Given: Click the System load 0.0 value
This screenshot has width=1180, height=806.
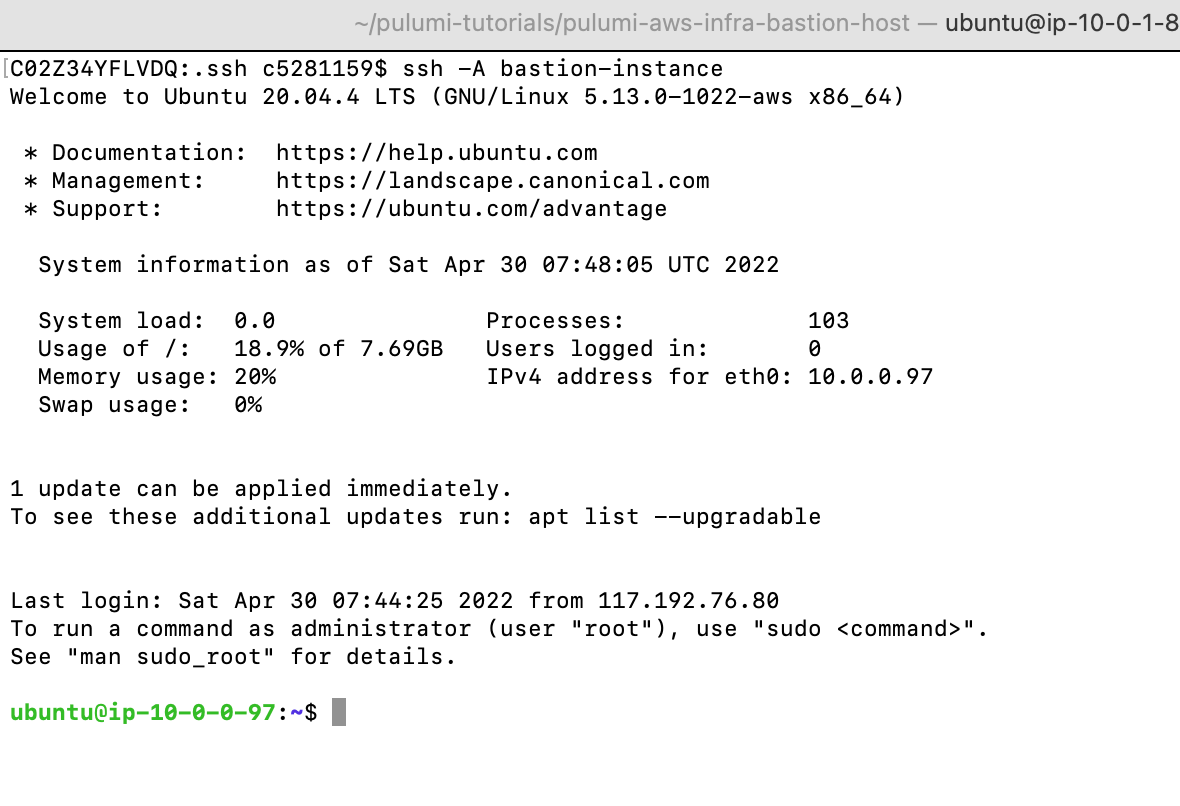Looking at the screenshot, I should click(x=254, y=321).
